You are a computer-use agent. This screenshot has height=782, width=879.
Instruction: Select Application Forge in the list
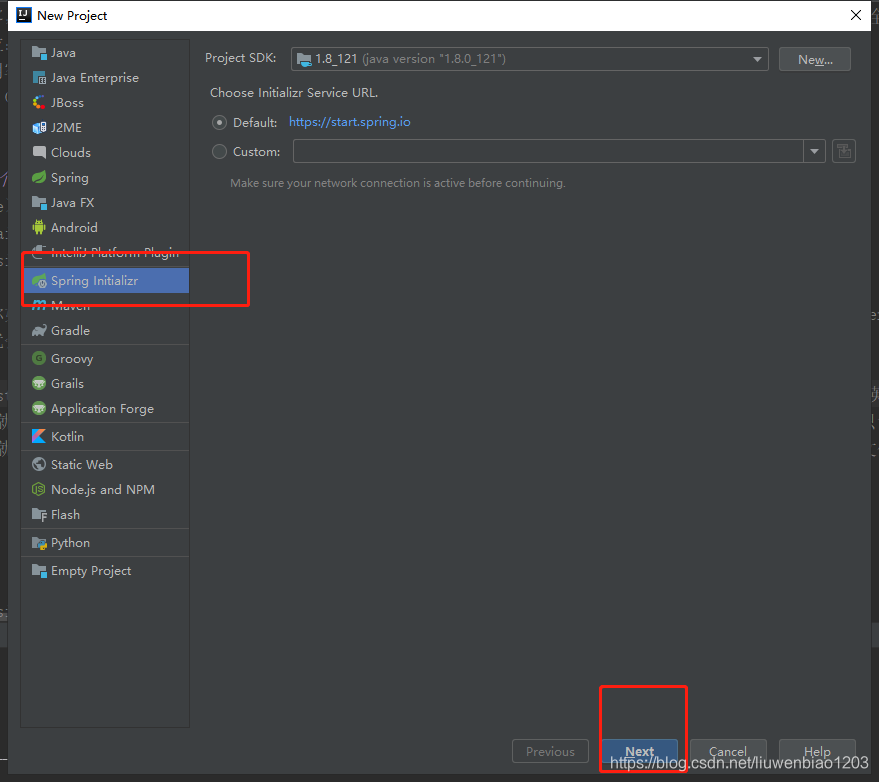point(105,409)
